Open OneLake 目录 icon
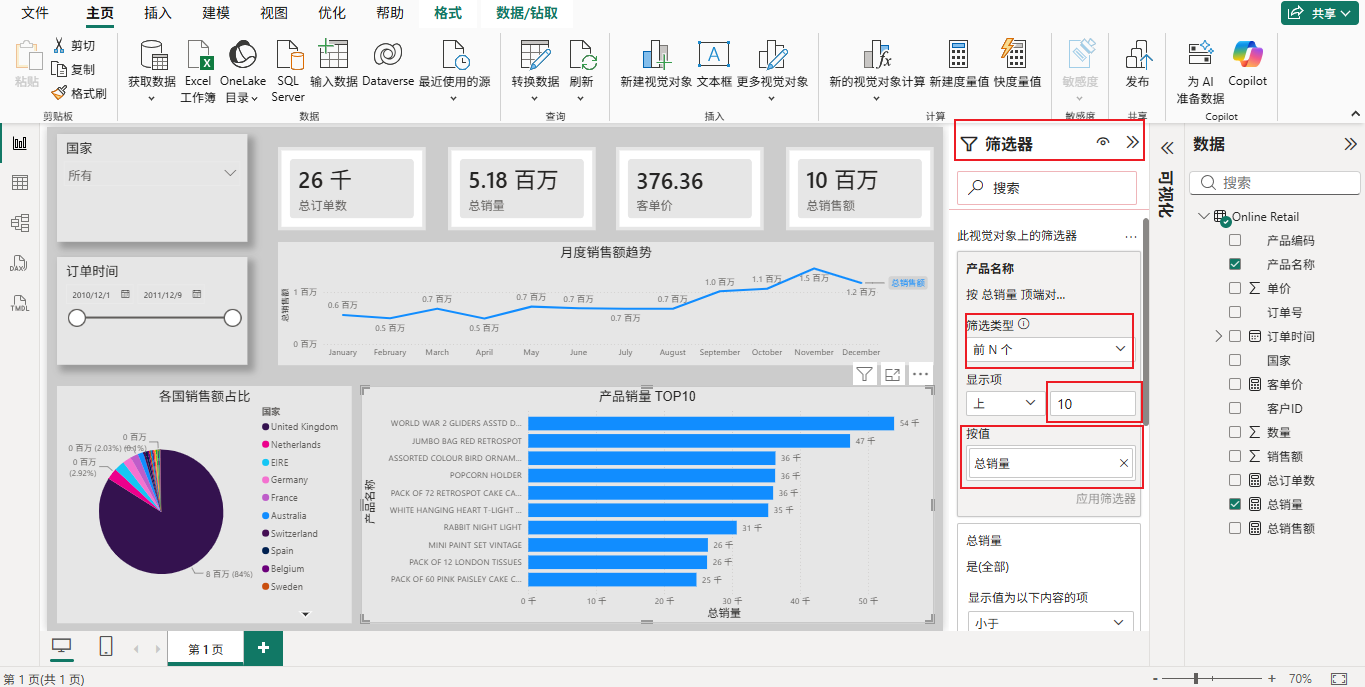1365x687 pixels. point(243,55)
